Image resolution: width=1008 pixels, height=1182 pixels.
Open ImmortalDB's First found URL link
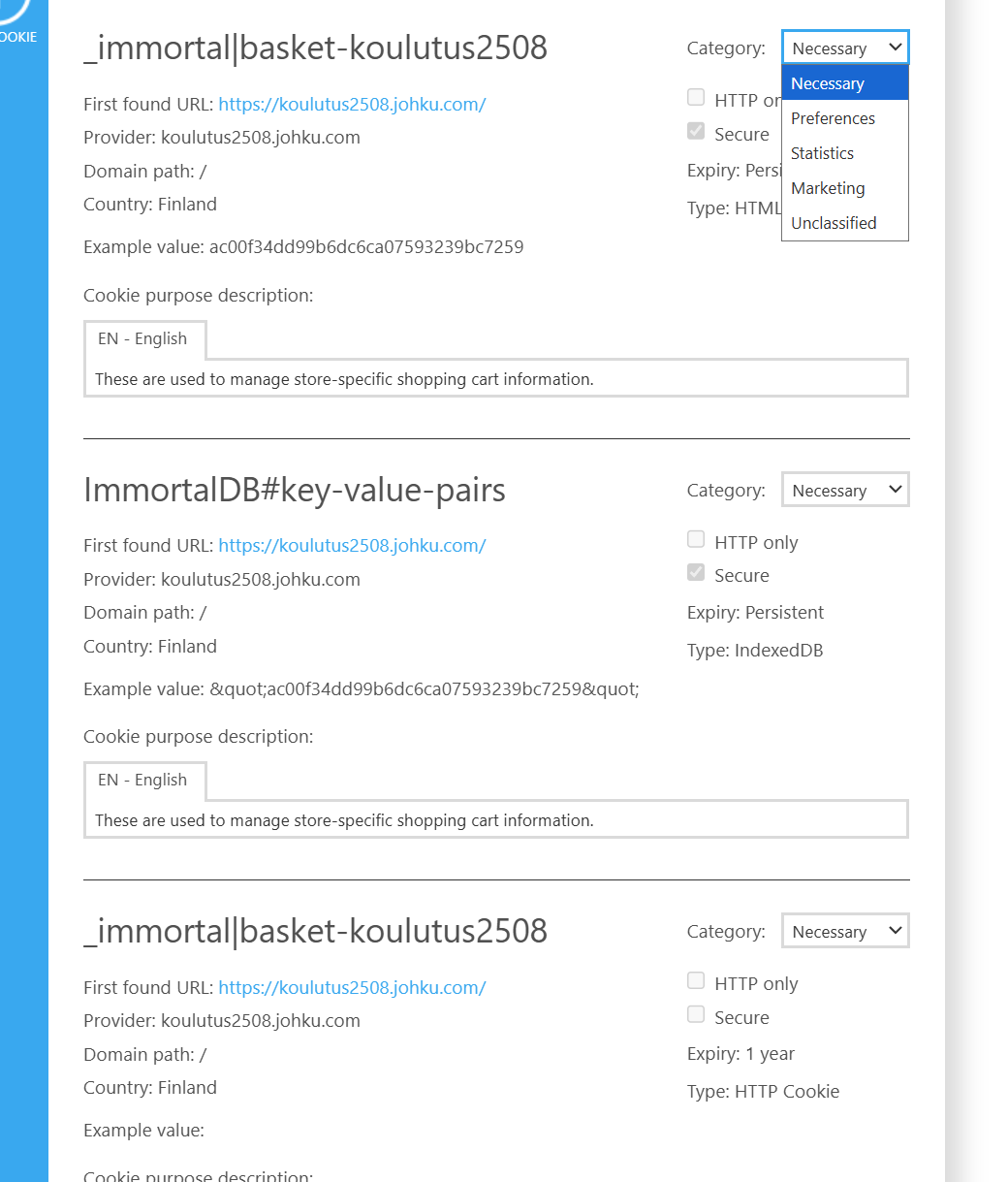pos(352,545)
